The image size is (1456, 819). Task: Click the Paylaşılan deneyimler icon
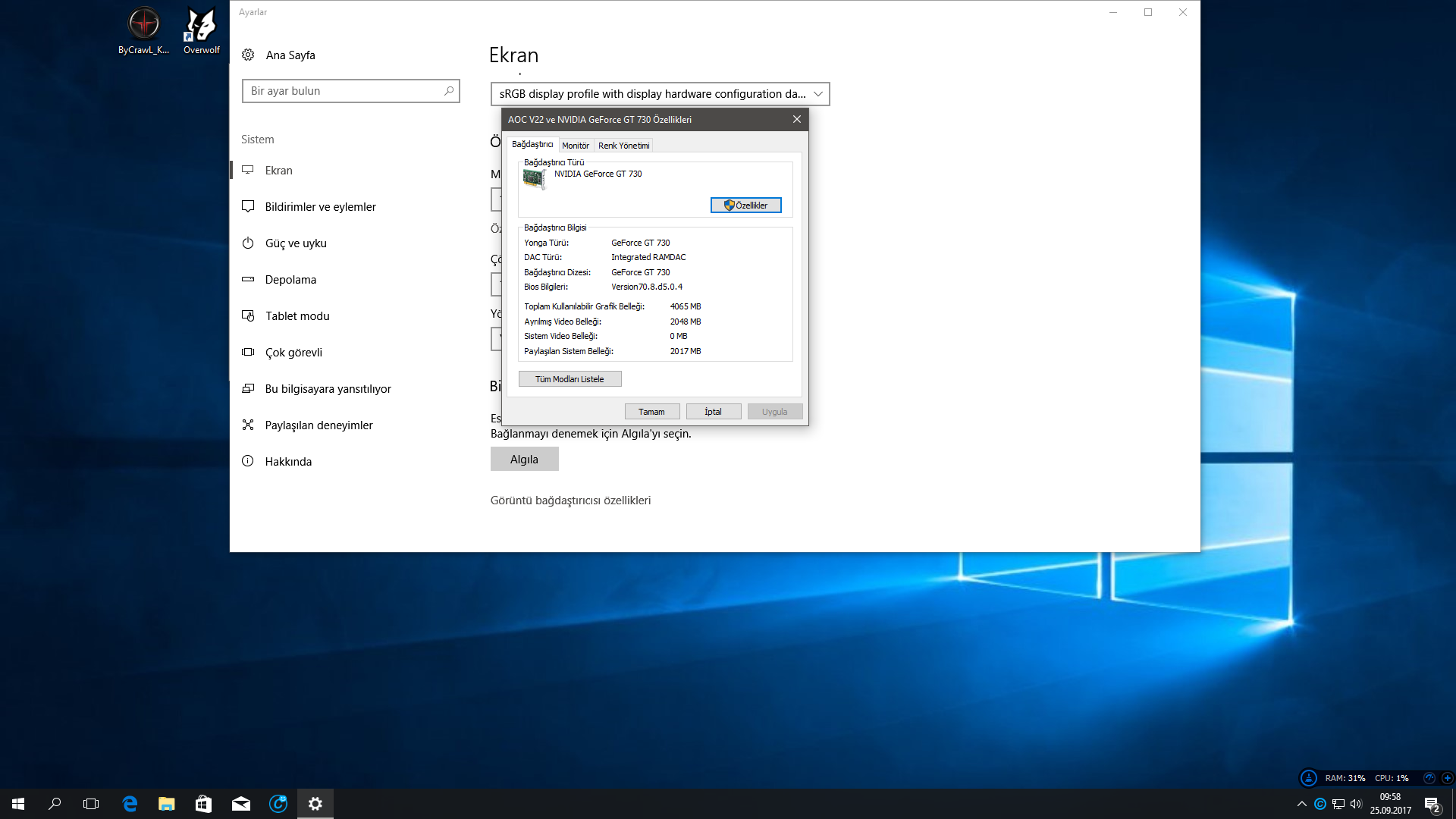click(x=248, y=425)
